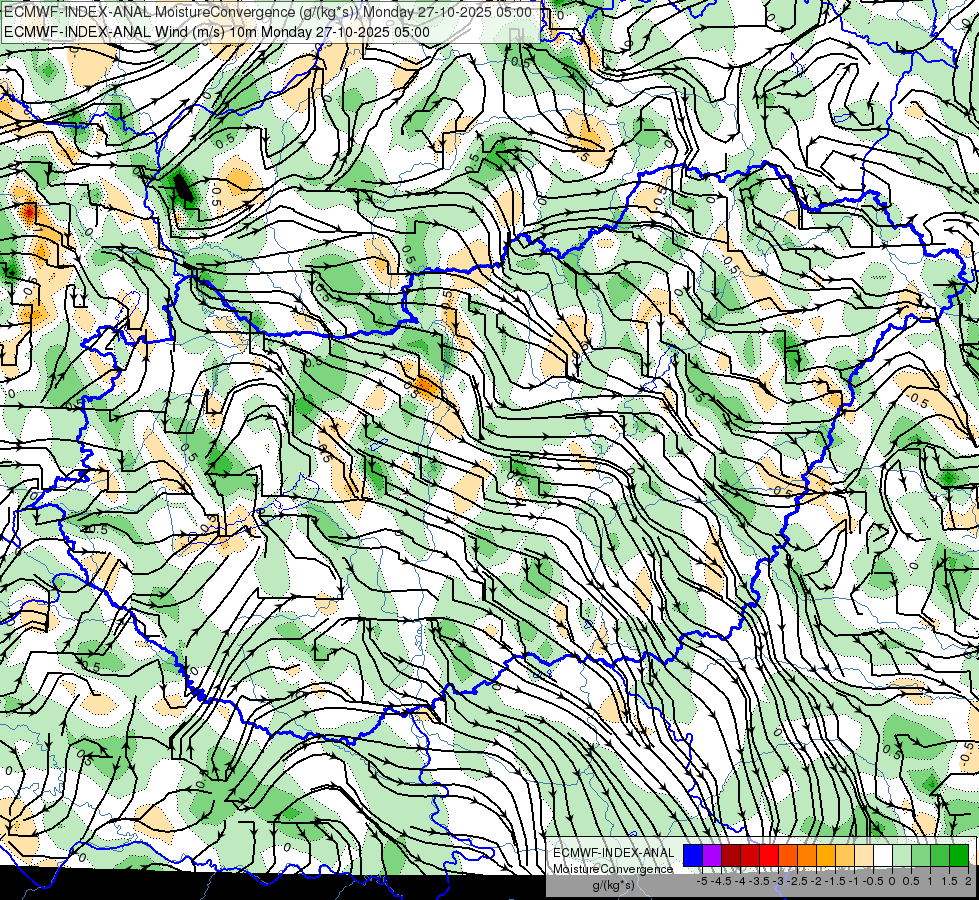Click the 1 tick label in the legend scale
The image size is (979, 900).
(x=930, y=881)
